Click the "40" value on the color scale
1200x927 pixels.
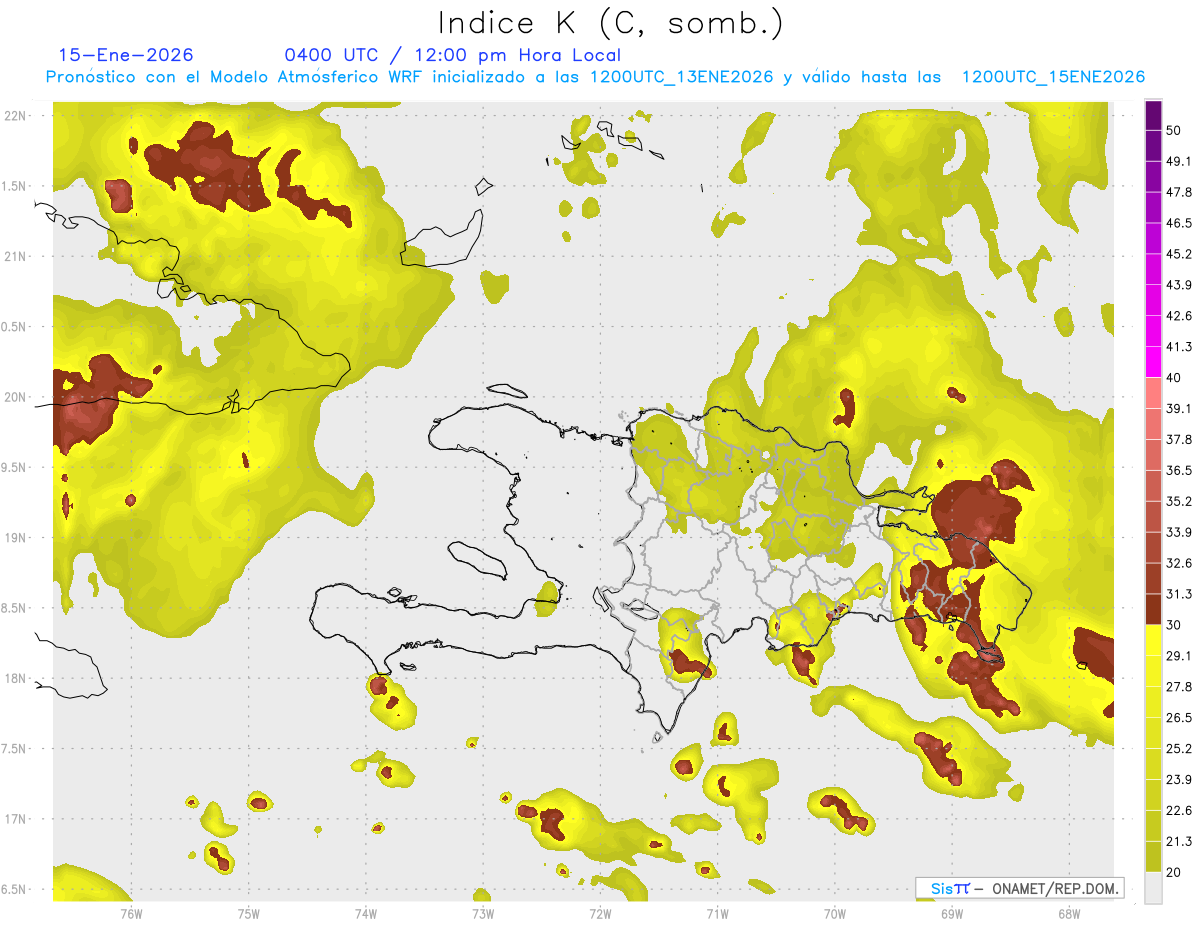pyautogui.click(x=1174, y=378)
